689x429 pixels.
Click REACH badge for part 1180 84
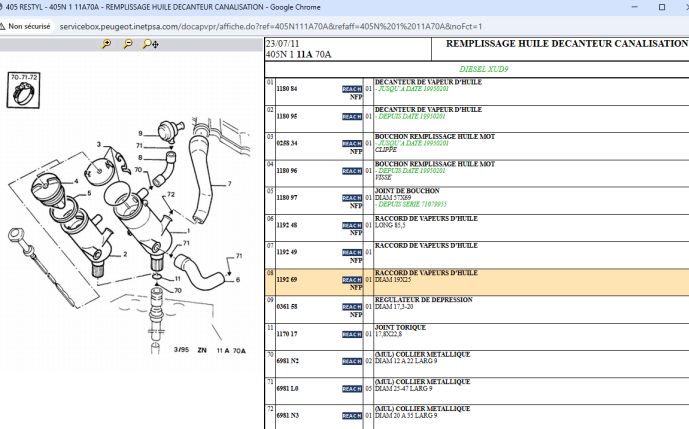(352, 89)
